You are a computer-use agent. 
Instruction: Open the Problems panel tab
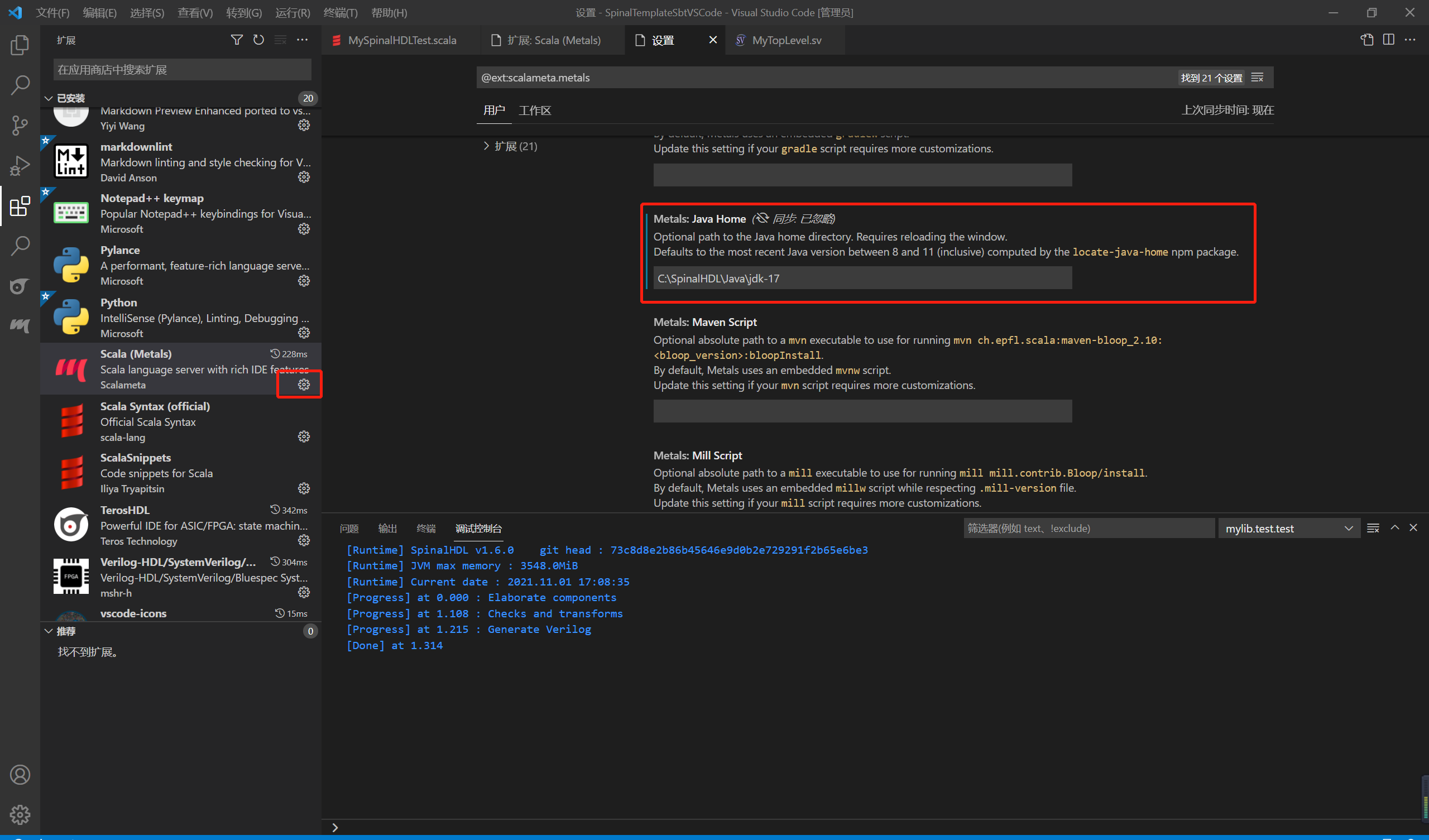pyautogui.click(x=349, y=529)
